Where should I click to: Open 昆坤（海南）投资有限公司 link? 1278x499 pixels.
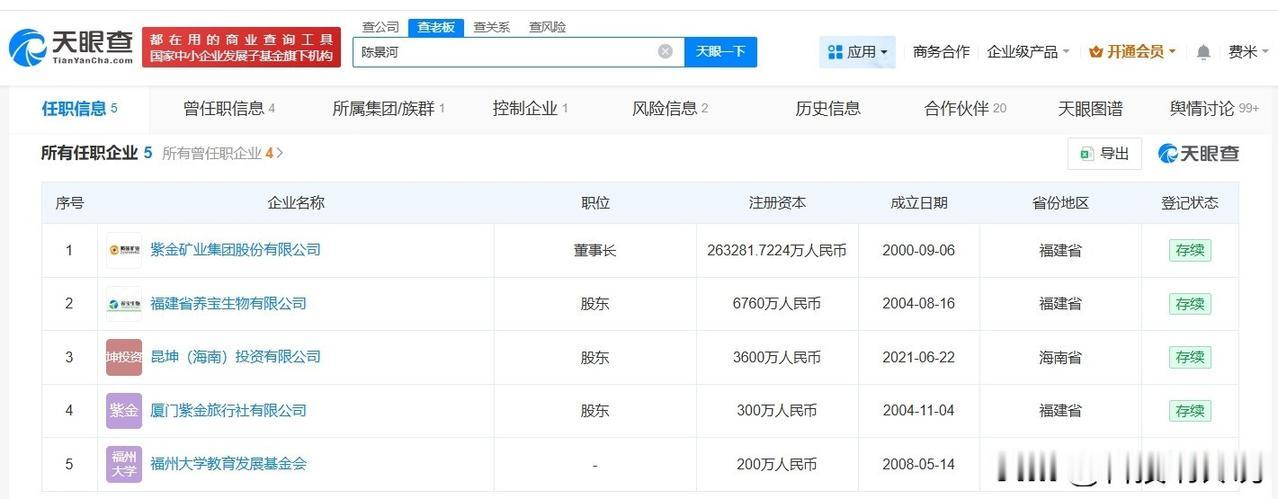tap(235, 357)
